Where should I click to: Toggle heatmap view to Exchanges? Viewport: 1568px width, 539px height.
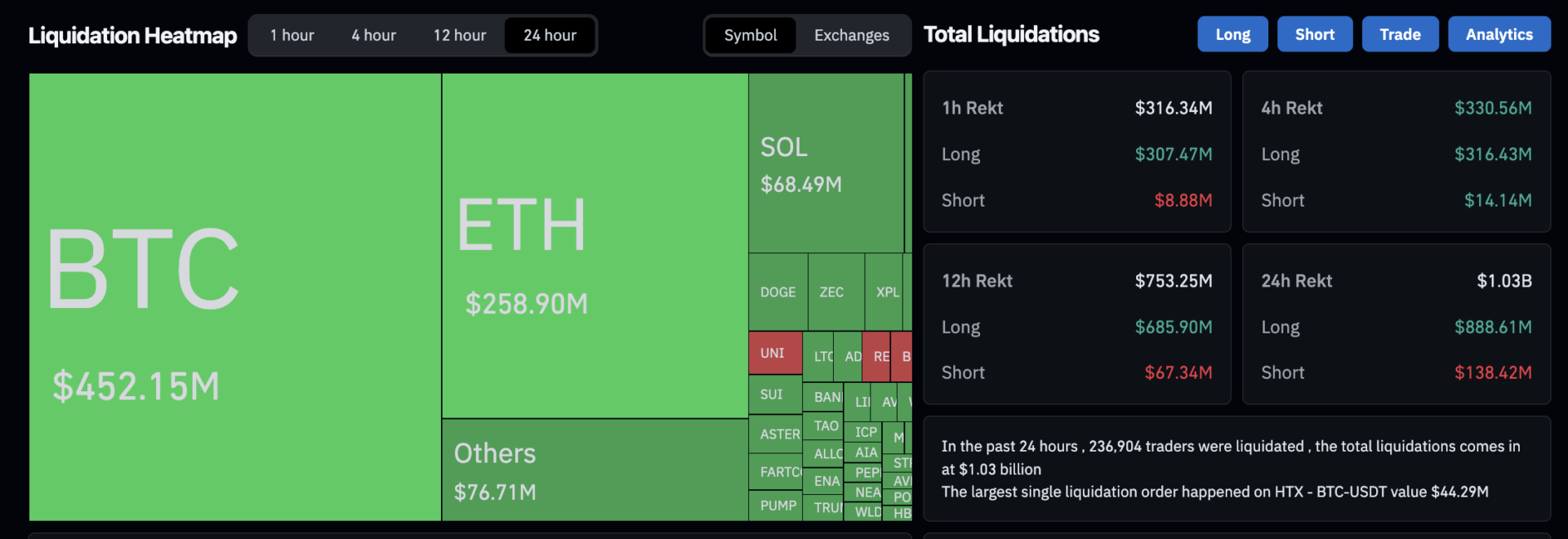click(851, 35)
